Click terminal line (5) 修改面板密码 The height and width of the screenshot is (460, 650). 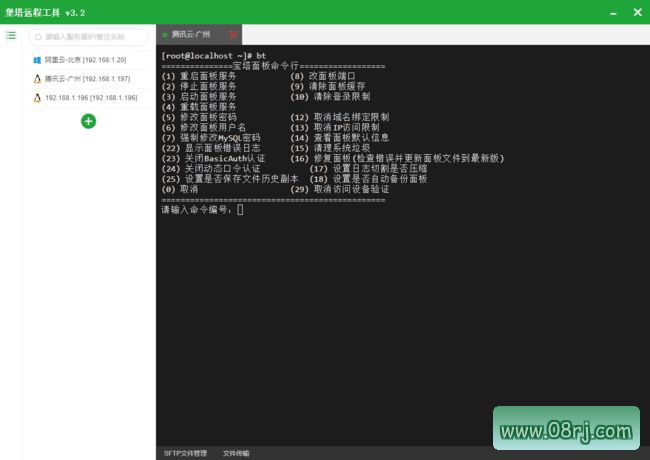(x=199, y=117)
